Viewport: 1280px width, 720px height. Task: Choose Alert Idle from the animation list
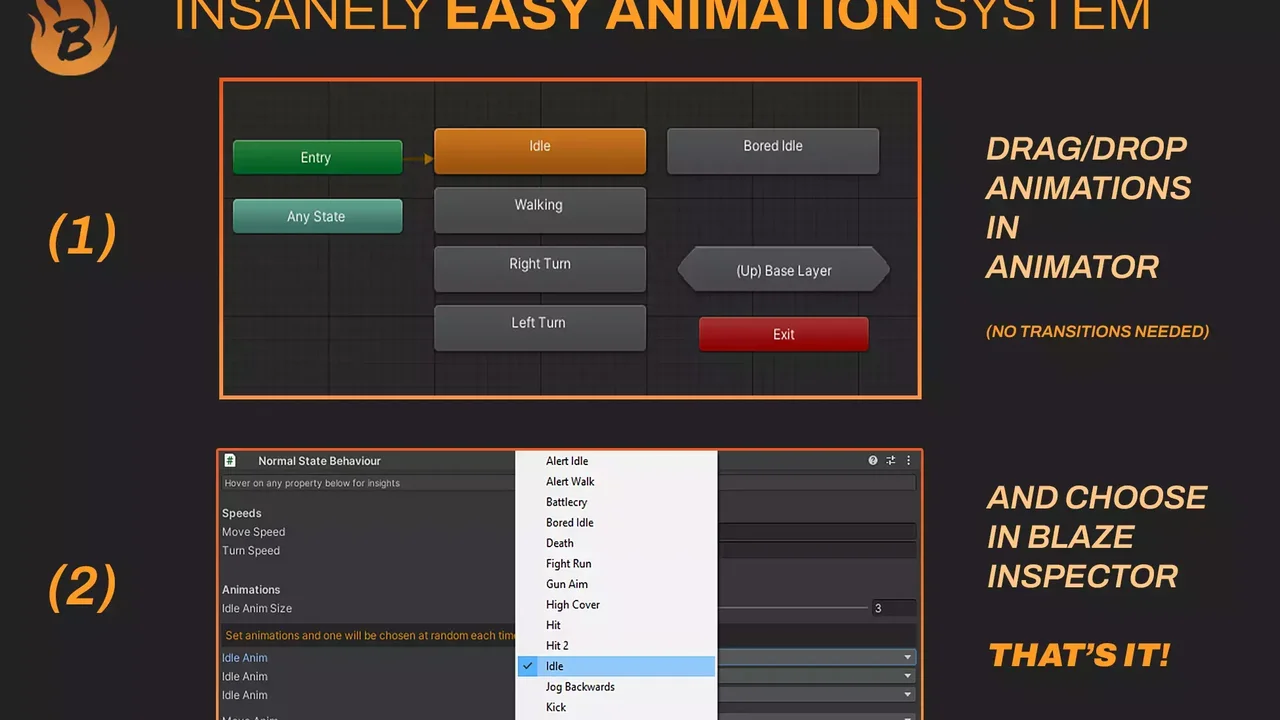[616, 461]
